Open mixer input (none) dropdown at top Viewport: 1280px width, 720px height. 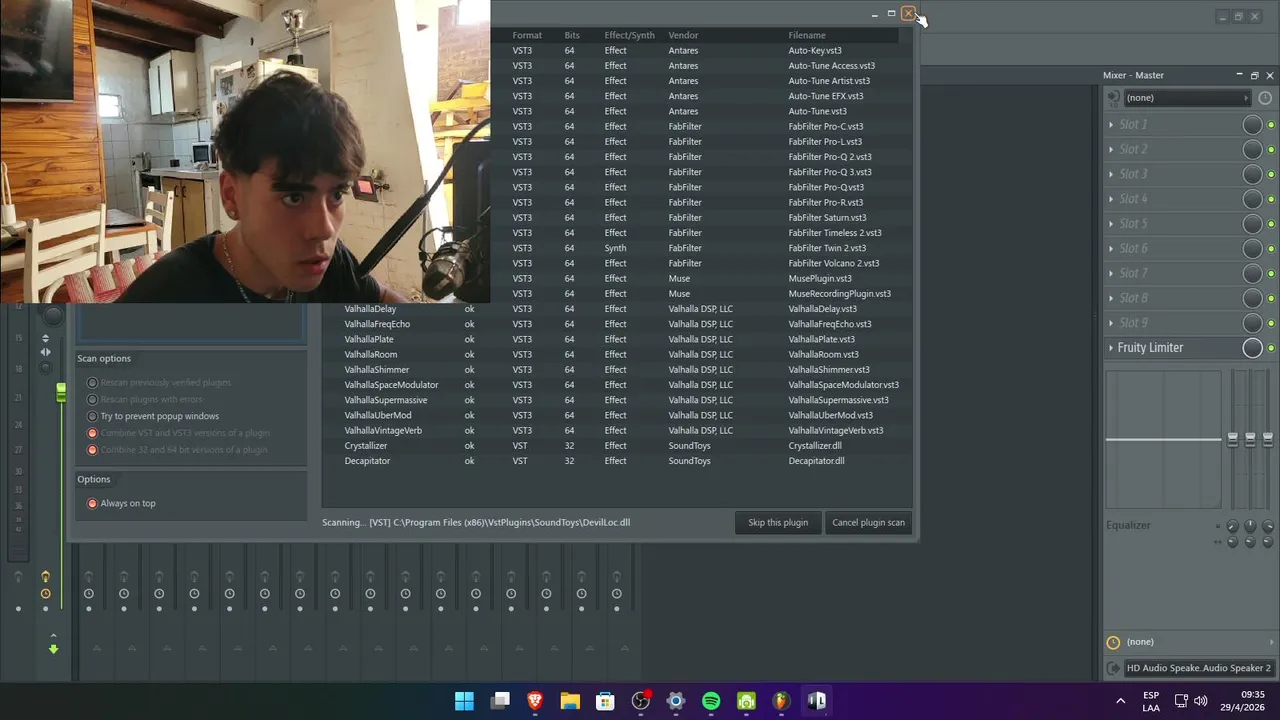1186,97
